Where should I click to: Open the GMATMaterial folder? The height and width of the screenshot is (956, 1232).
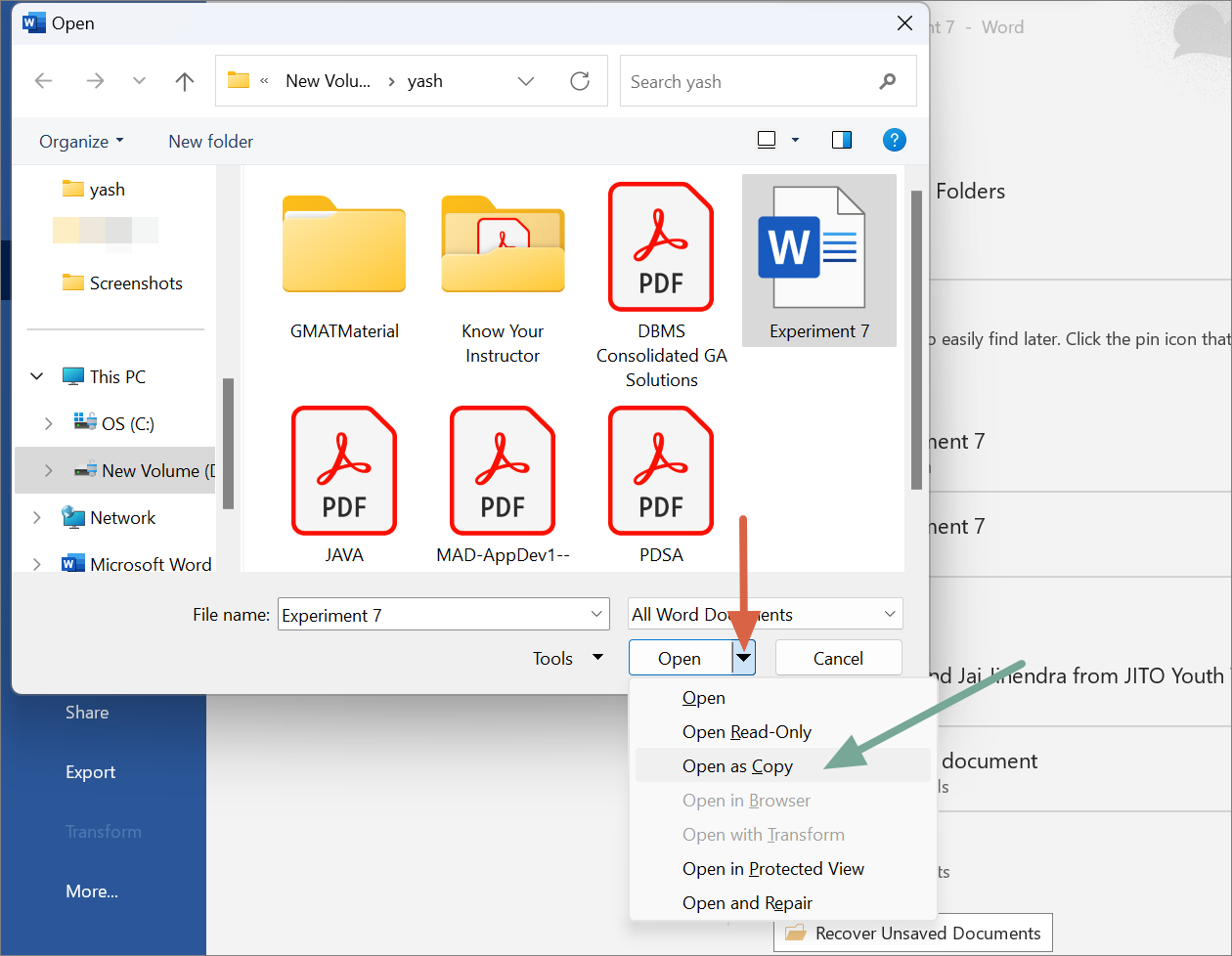(x=344, y=266)
